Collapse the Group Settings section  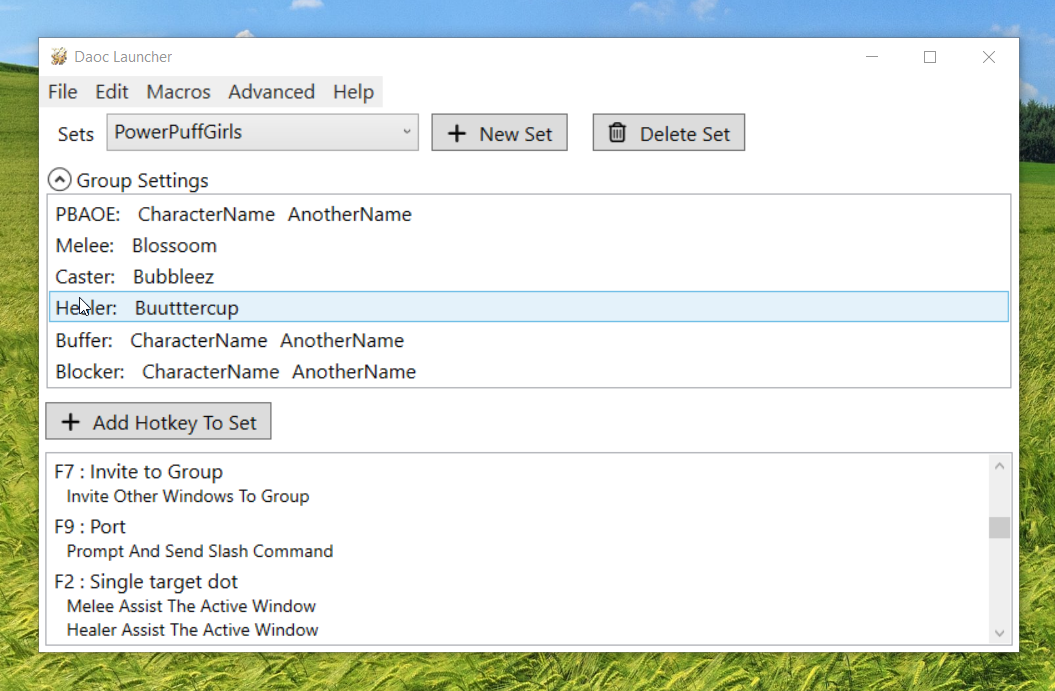[x=59, y=179]
